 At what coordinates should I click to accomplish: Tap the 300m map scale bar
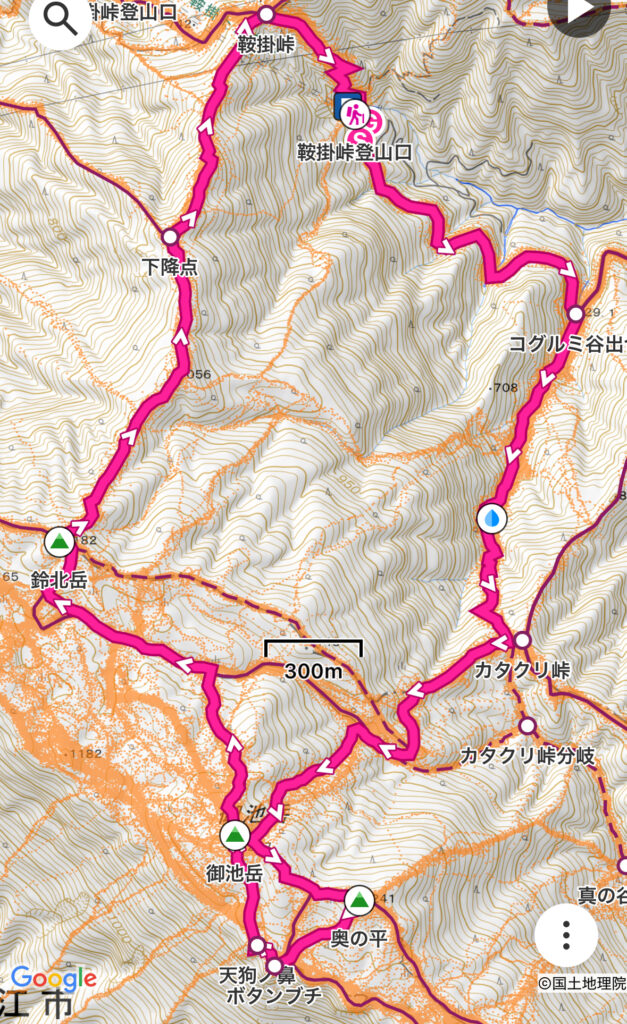pyautogui.click(x=313, y=660)
